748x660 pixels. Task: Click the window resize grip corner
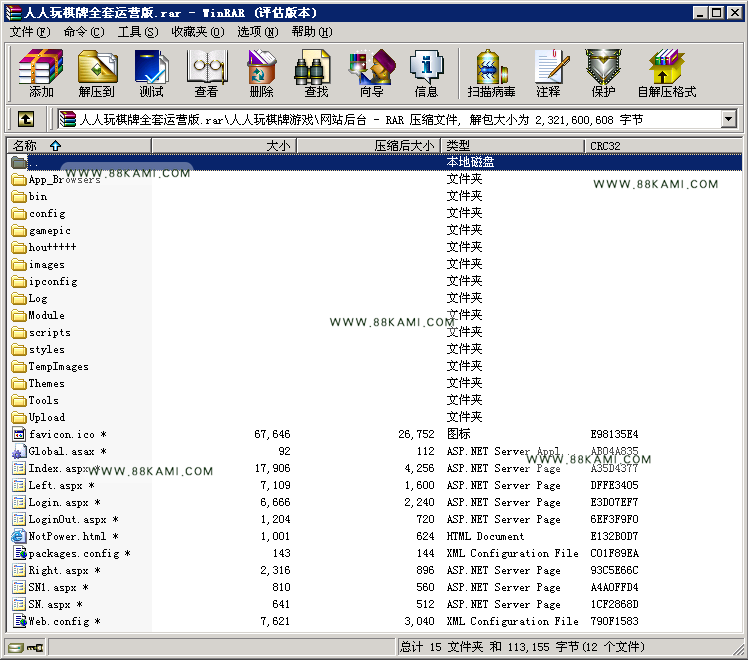tap(738, 650)
